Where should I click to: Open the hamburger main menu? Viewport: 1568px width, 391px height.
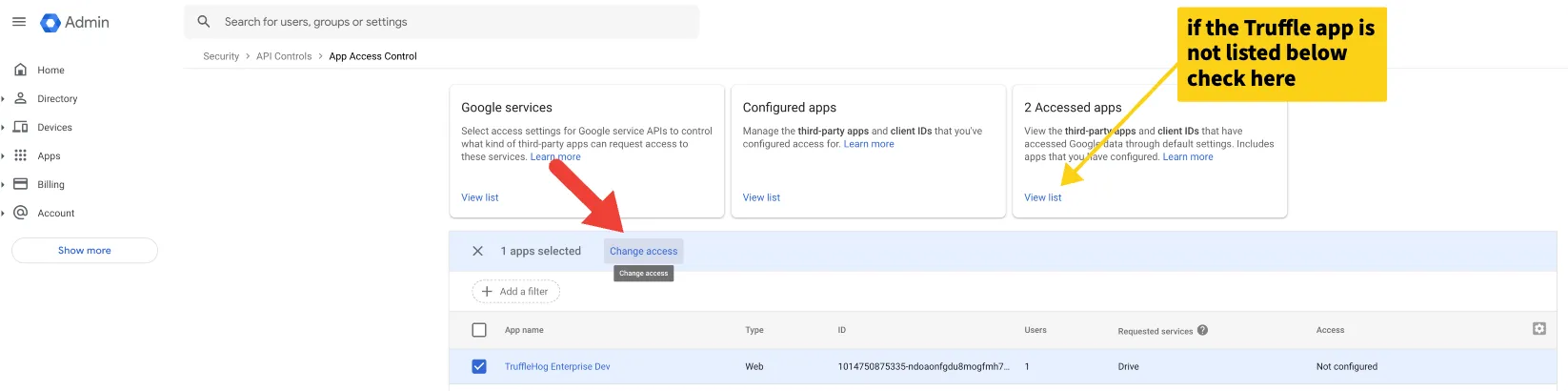[x=18, y=21]
